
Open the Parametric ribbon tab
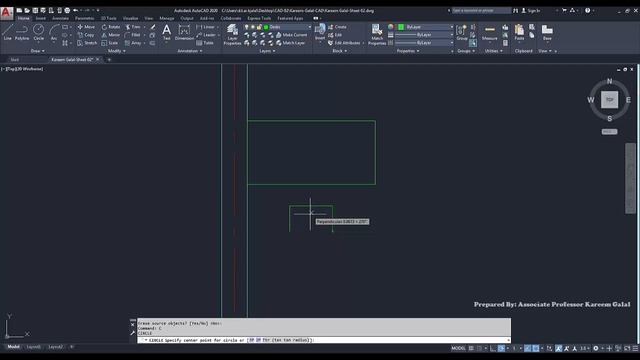coord(84,18)
